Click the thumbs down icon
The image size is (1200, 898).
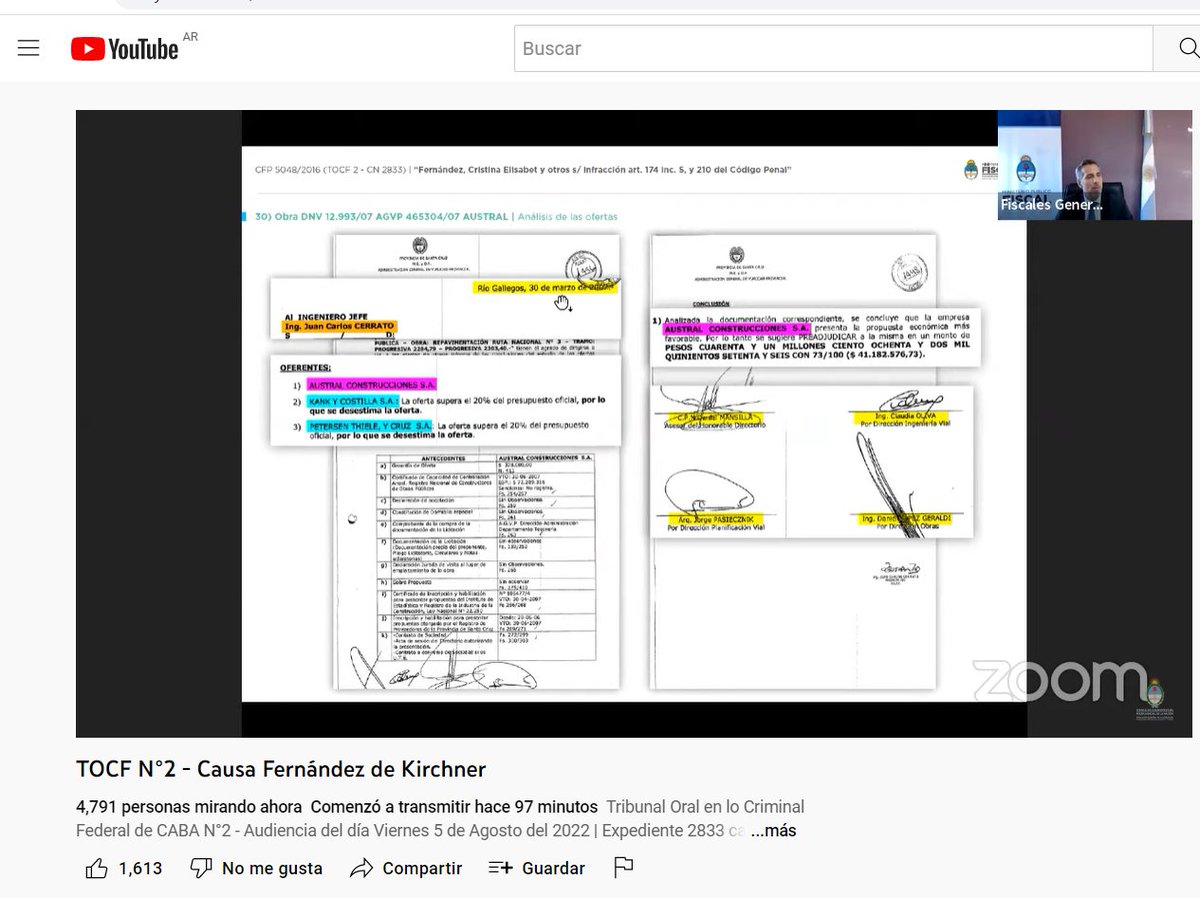pos(201,868)
